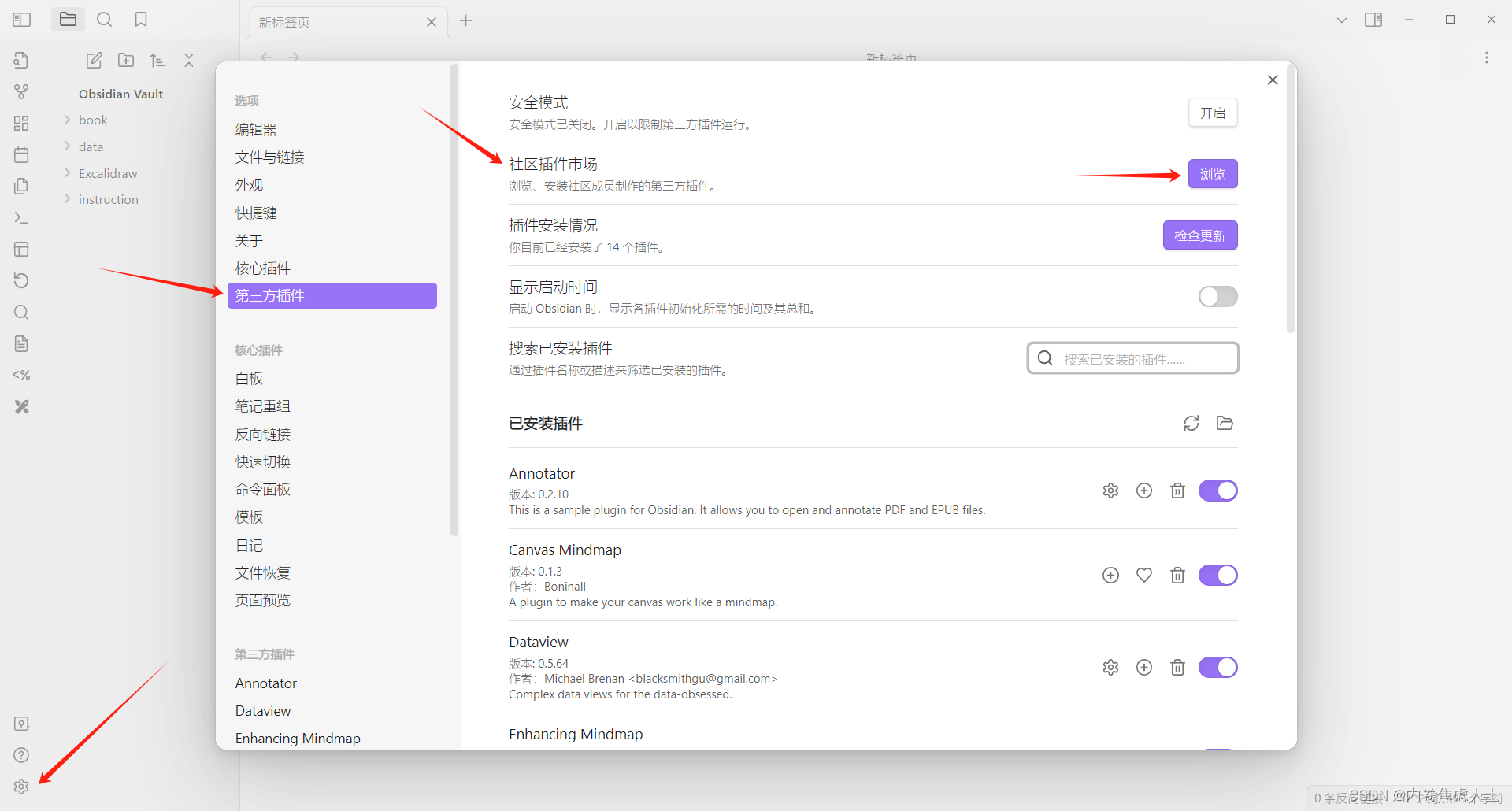Enable the 显示启动时间 switch

[x=1217, y=296]
